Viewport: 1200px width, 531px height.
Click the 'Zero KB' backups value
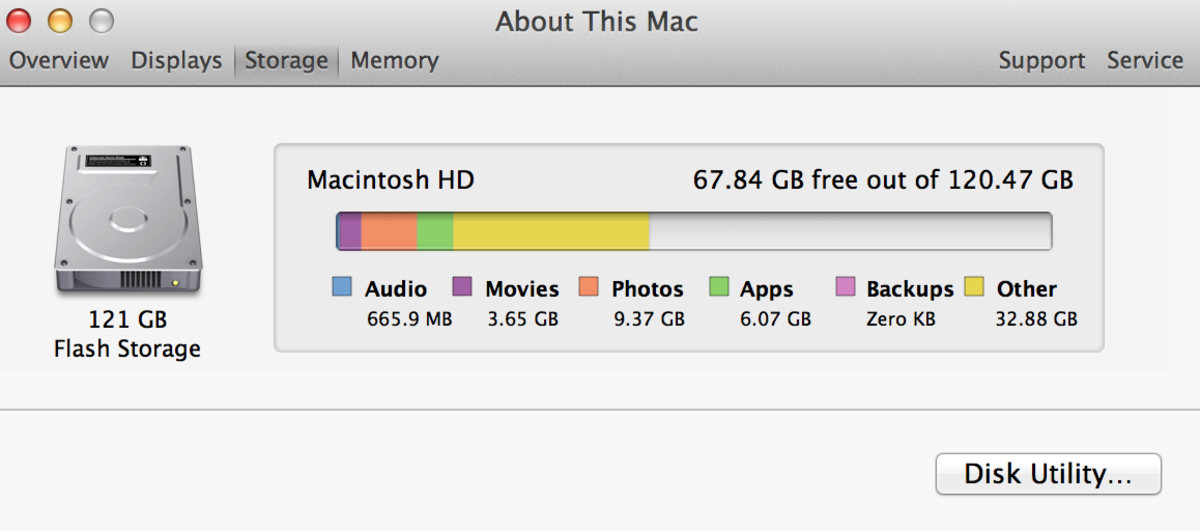click(x=902, y=320)
